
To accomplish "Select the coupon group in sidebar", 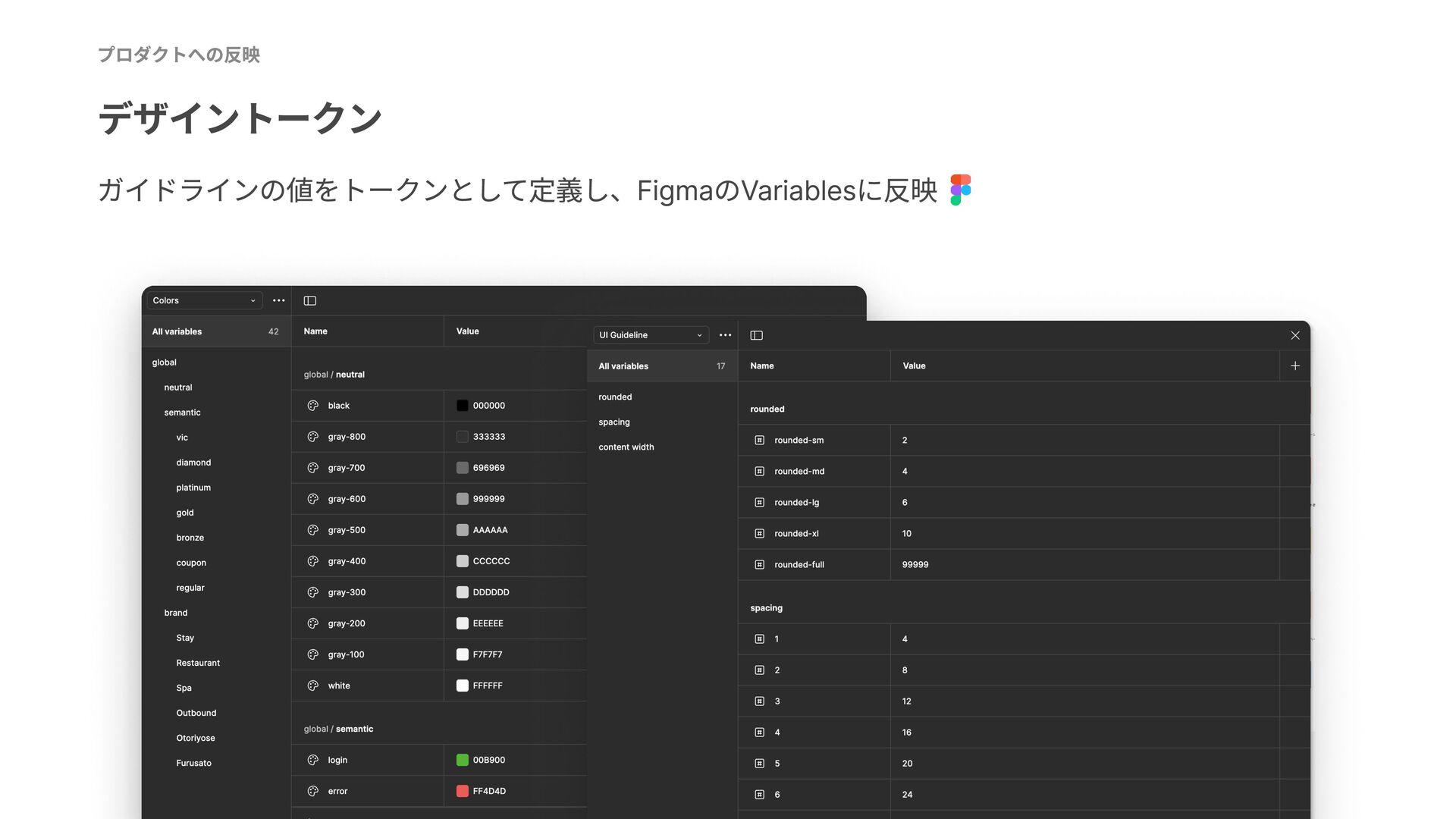I will 191,563.
